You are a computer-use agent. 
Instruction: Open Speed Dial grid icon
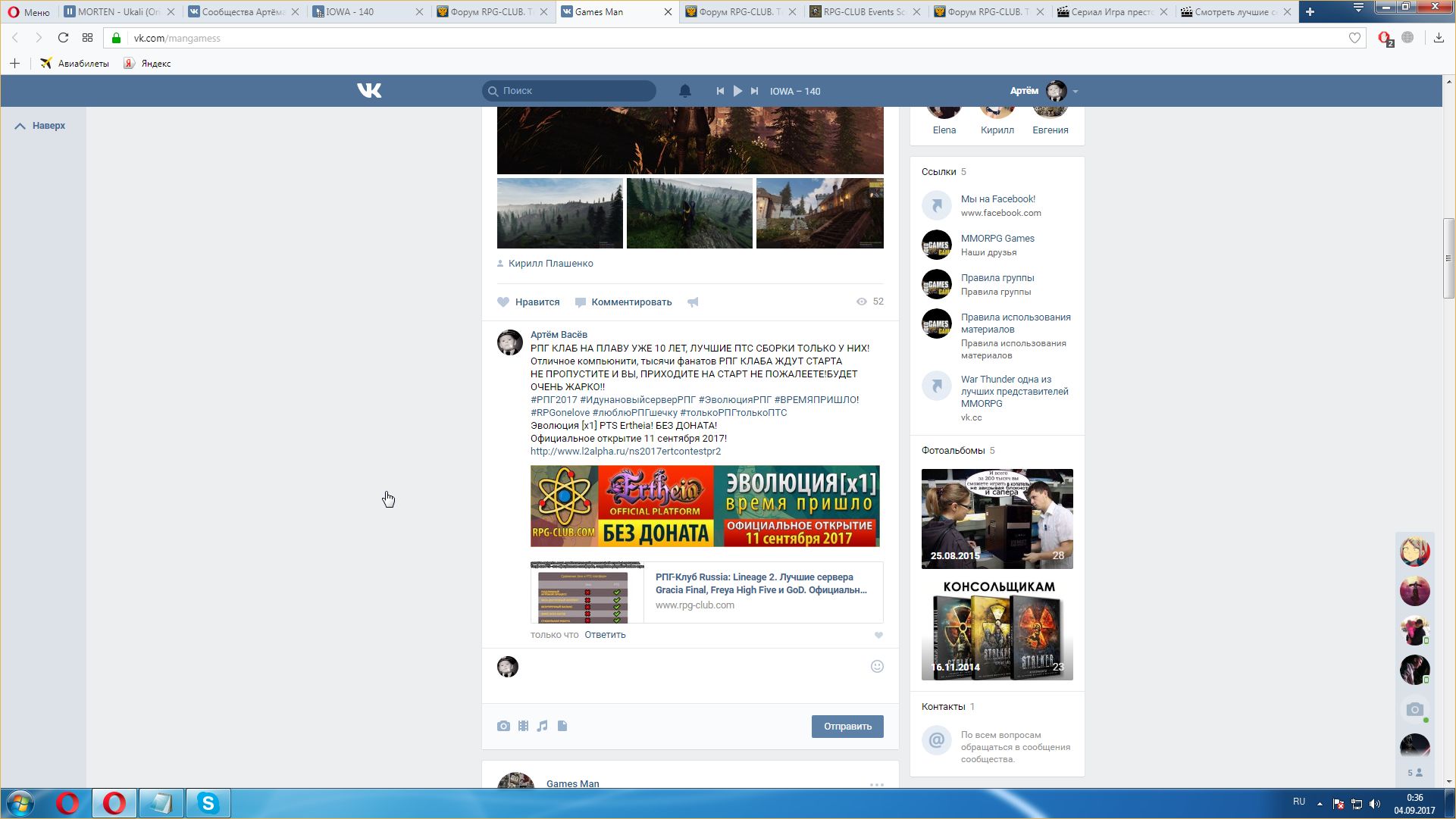(87, 38)
